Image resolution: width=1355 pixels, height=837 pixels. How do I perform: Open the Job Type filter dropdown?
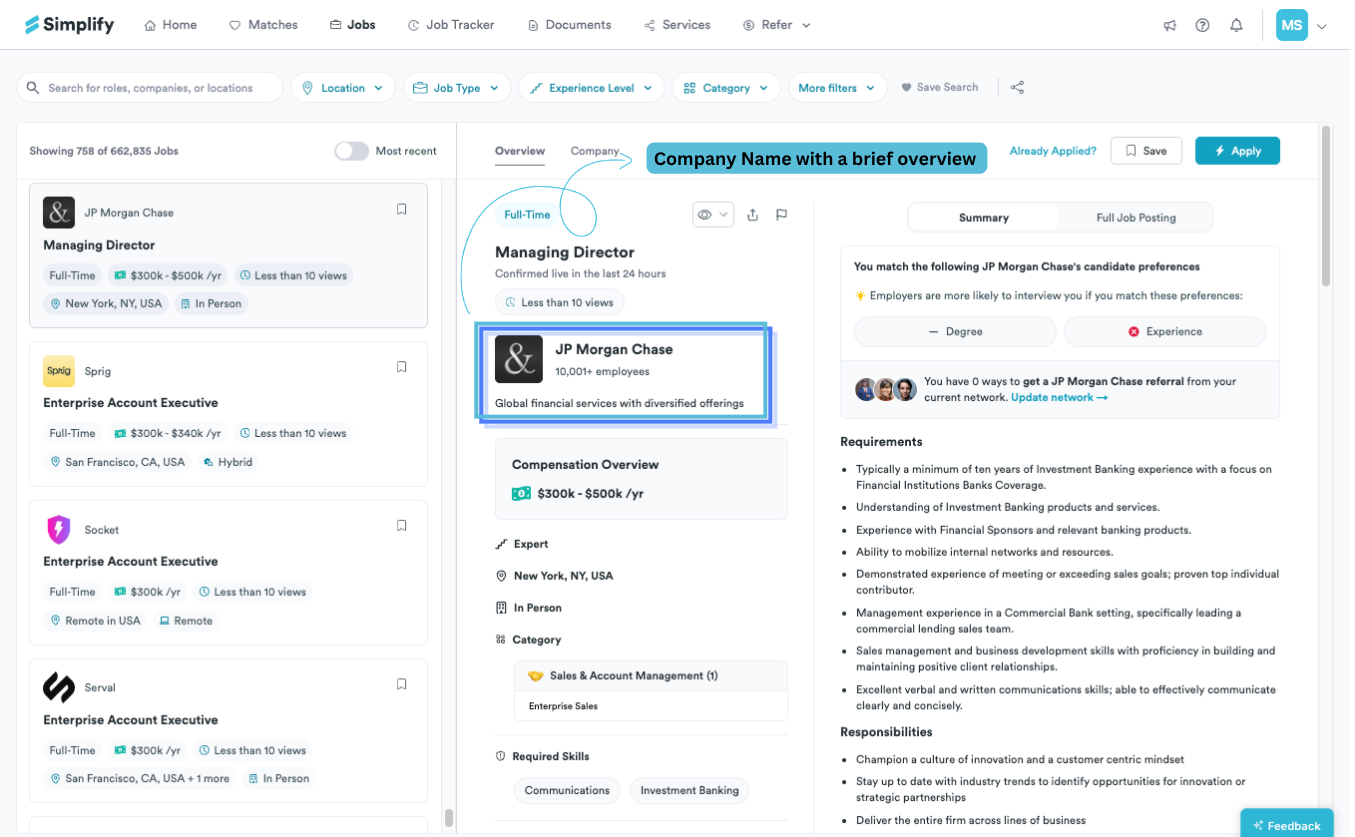tap(457, 88)
